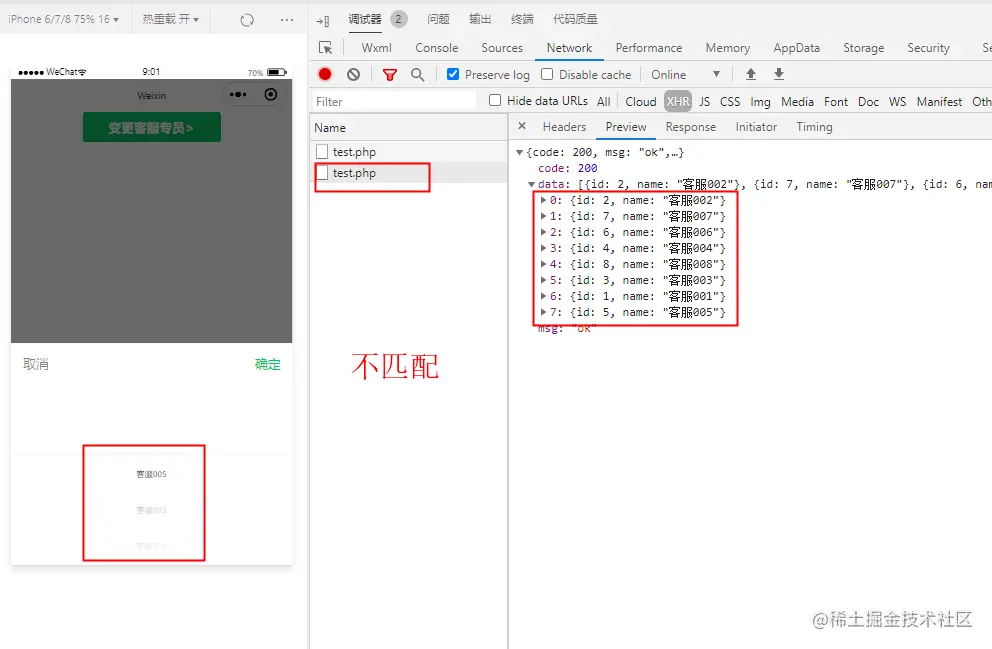Expand item 0 with name 客服002

[x=543, y=200]
